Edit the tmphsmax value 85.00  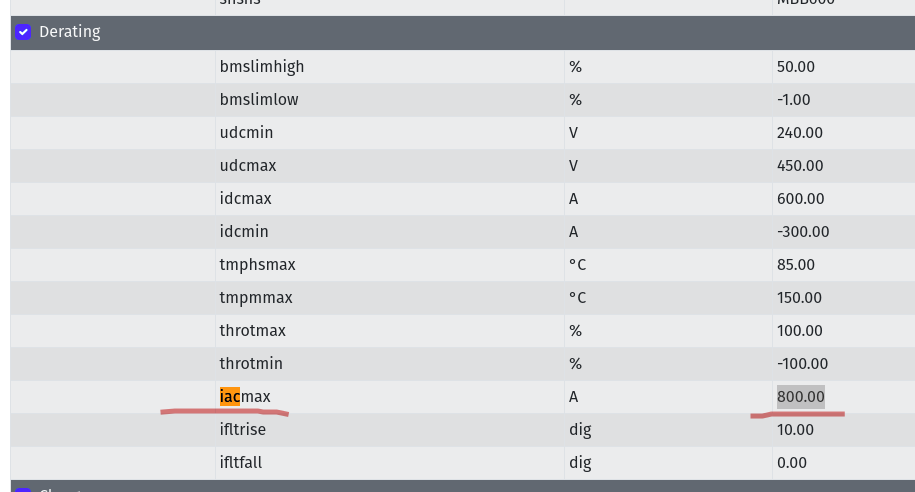(x=796, y=265)
